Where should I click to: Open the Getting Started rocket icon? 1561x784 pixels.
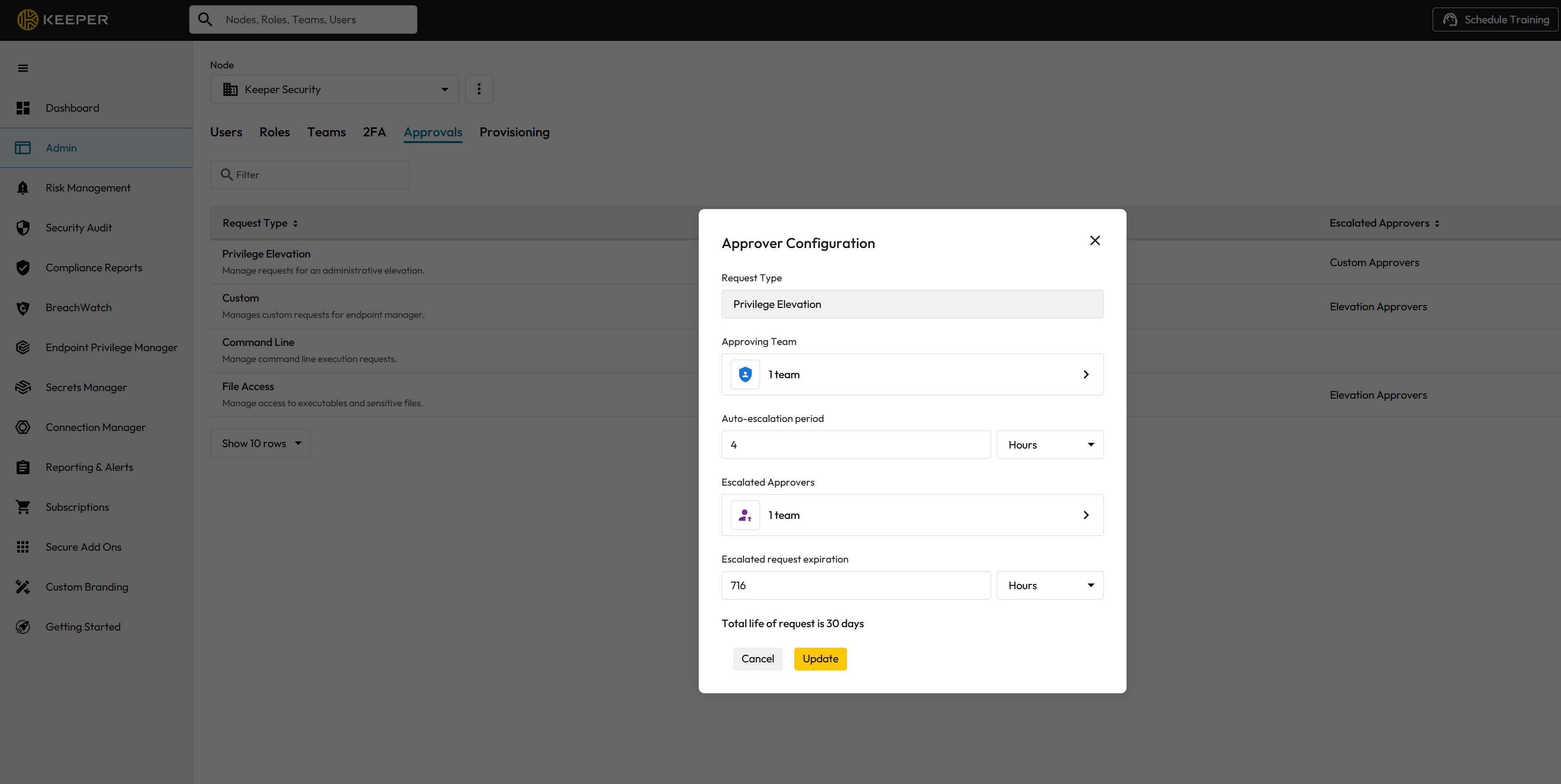[23, 626]
